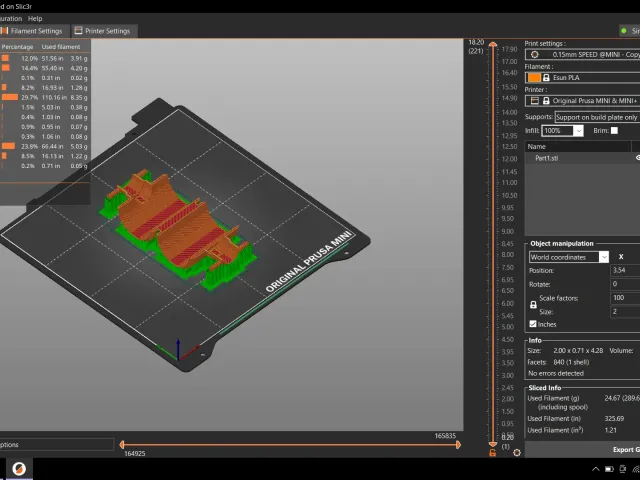Image resolution: width=640 pixels, height=480 pixels.
Task: Click the legend row showing 8.5%
Action: (x=44, y=156)
